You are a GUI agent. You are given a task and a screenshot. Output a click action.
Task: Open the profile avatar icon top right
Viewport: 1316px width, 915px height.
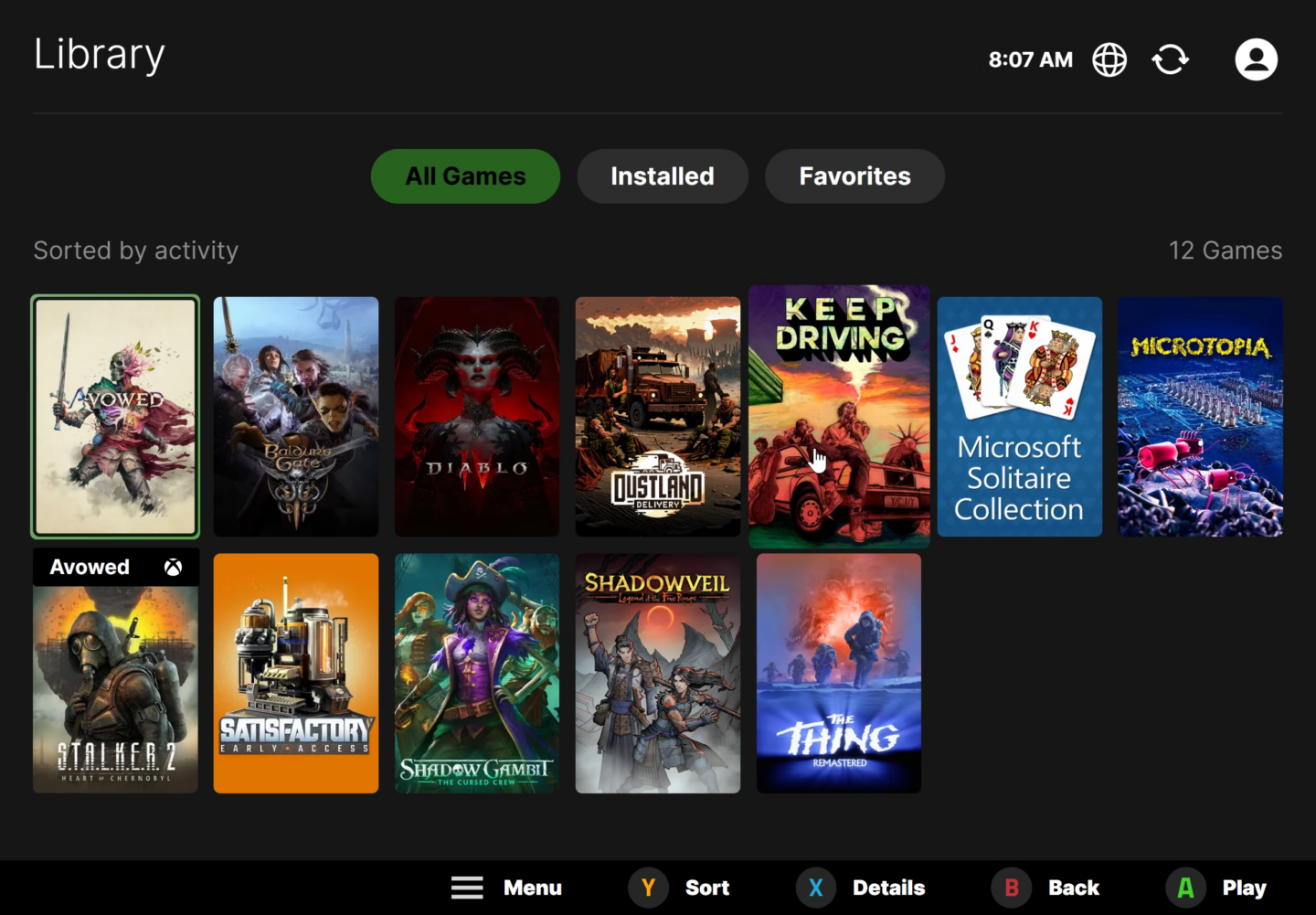pyautogui.click(x=1256, y=59)
